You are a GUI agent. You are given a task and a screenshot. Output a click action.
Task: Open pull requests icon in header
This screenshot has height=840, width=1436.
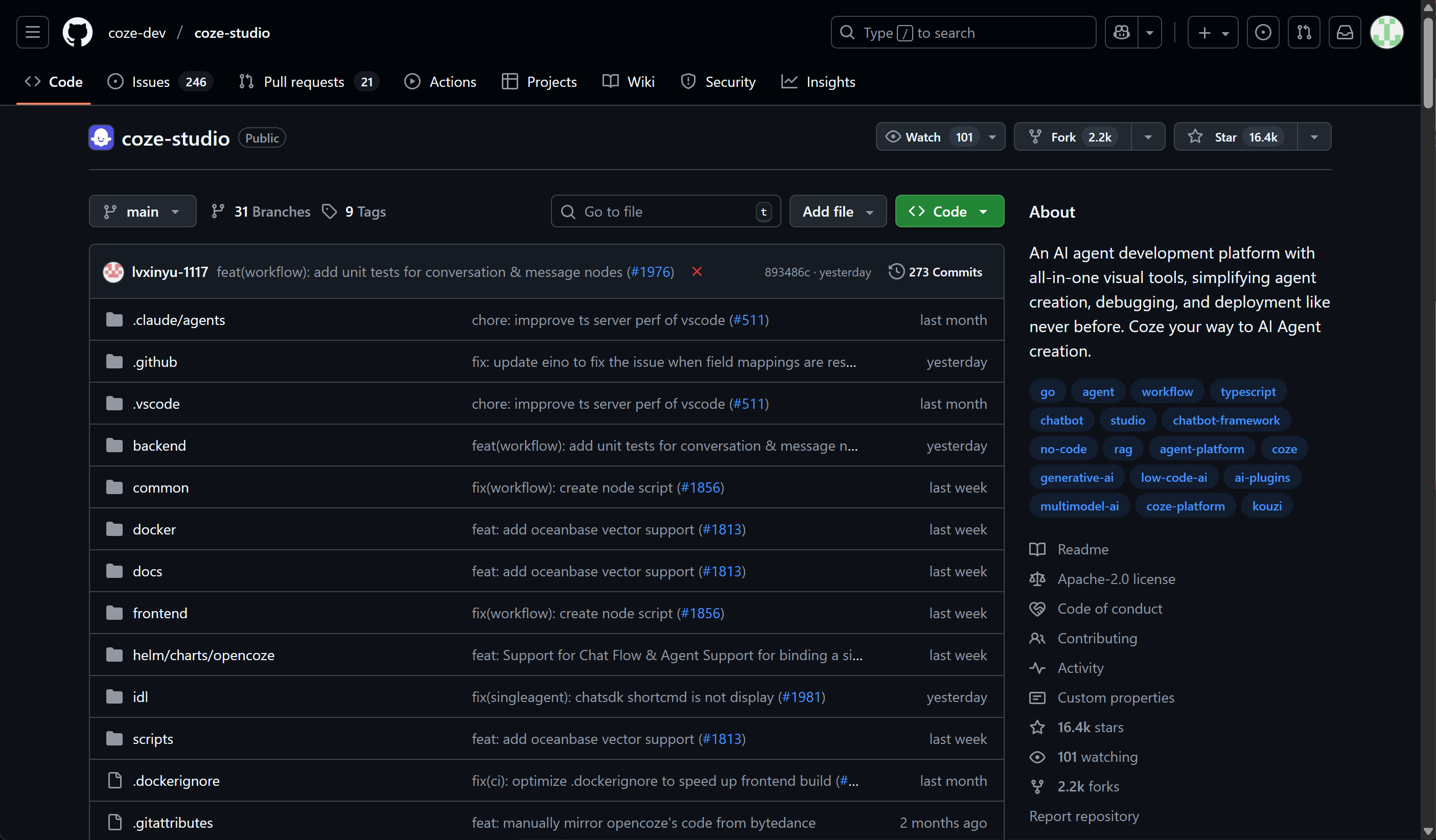[x=1304, y=33]
